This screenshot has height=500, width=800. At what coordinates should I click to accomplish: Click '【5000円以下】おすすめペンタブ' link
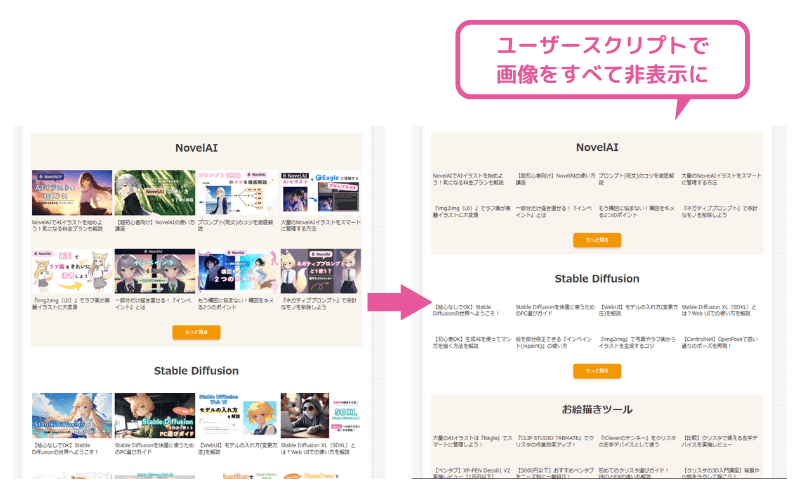pos(555,473)
